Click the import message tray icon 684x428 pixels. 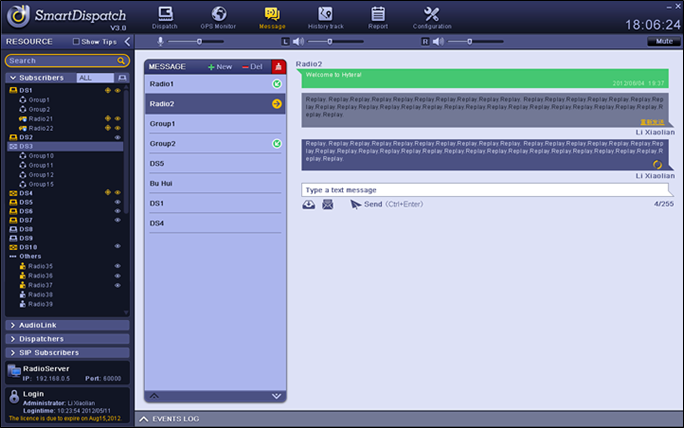308,204
